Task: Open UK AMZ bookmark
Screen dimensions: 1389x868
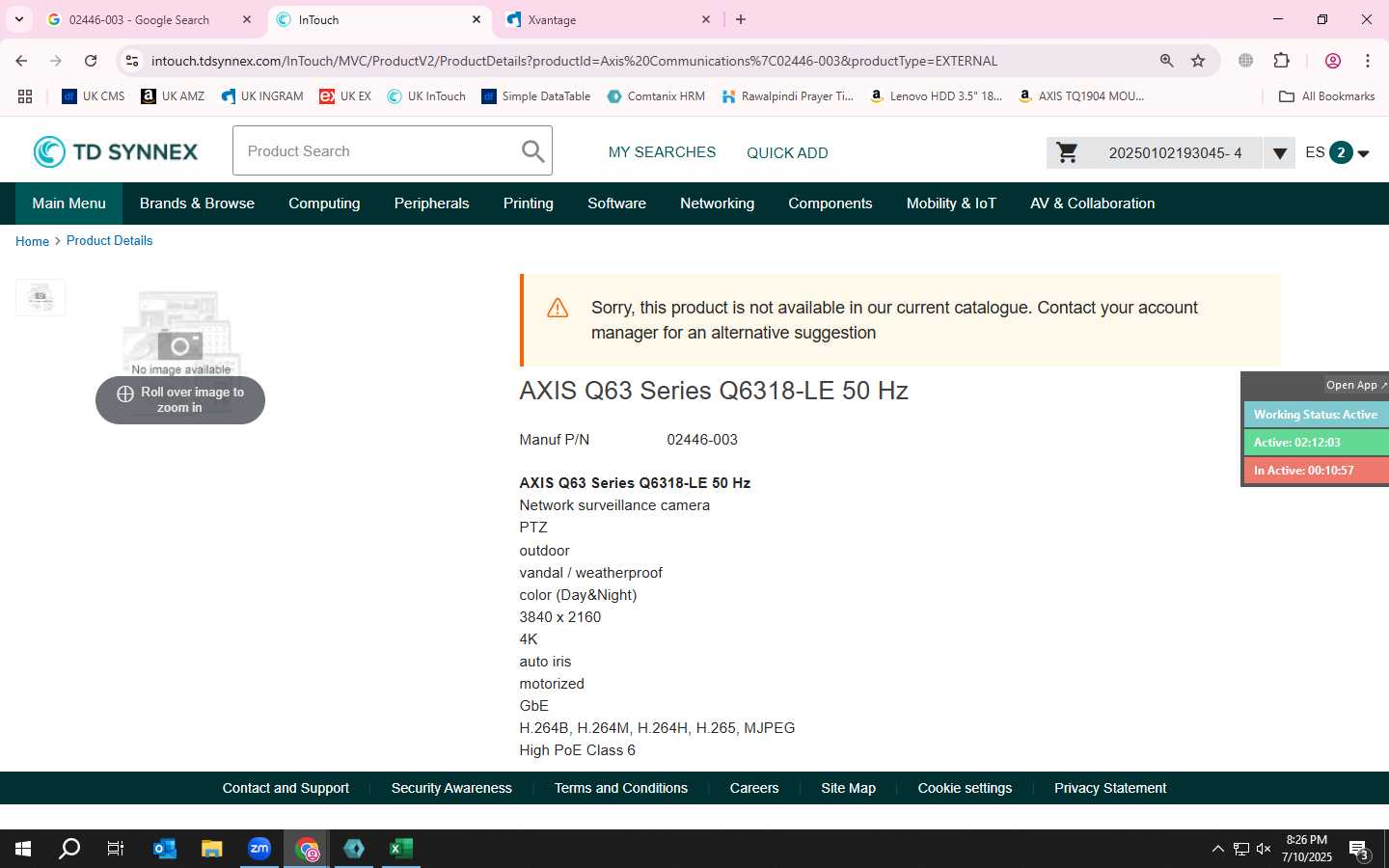Action: [173, 96]
